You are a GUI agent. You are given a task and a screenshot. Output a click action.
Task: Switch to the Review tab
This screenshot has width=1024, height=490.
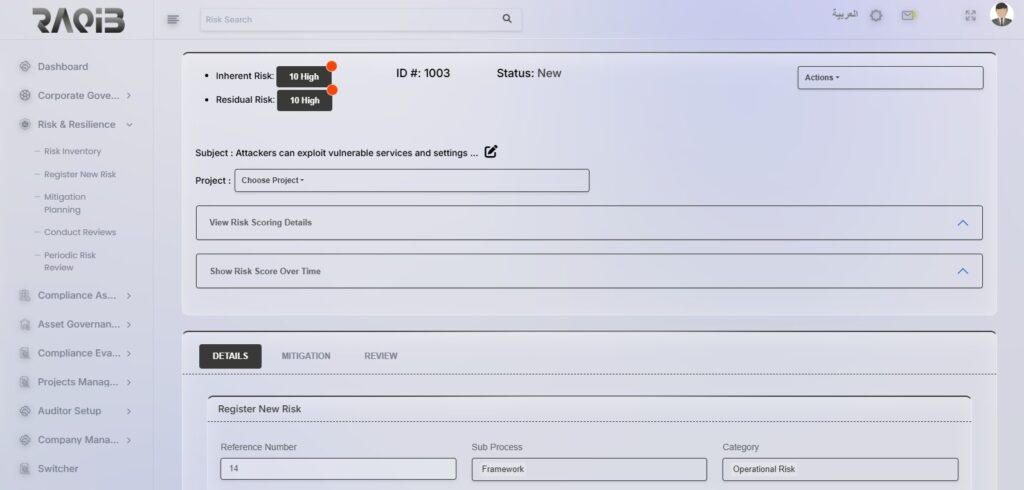[x=380, y=356]
